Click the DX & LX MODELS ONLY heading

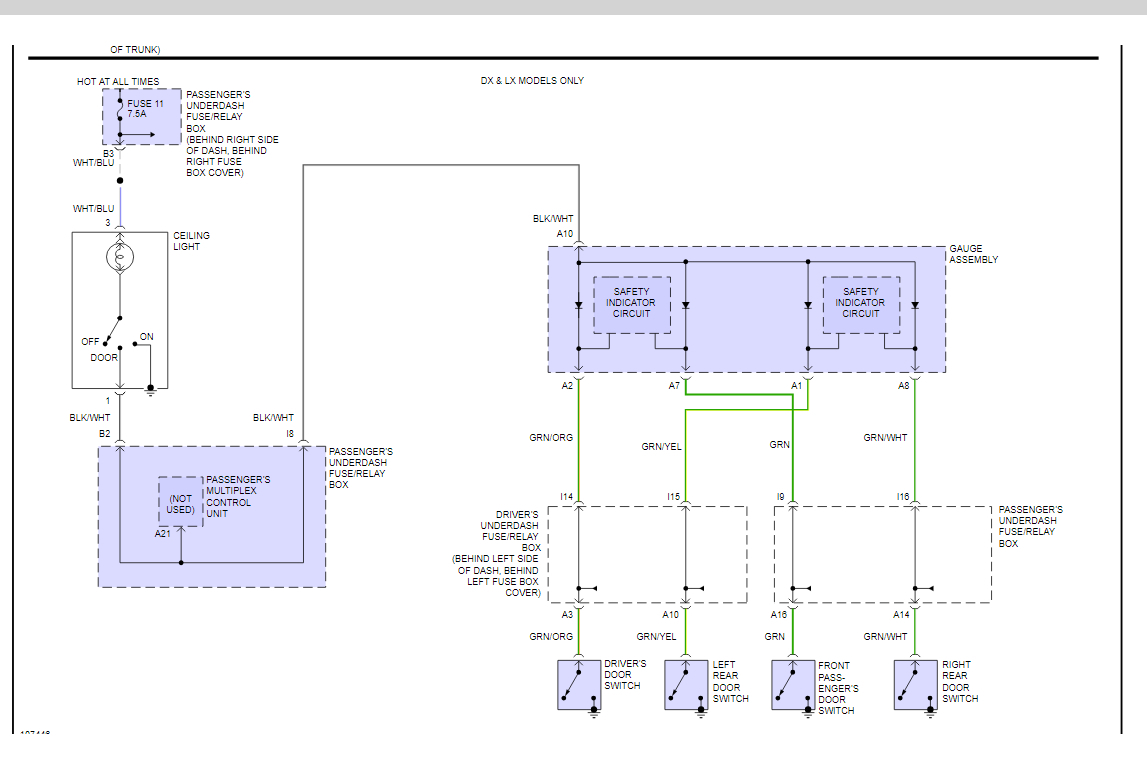click(532, 81)
